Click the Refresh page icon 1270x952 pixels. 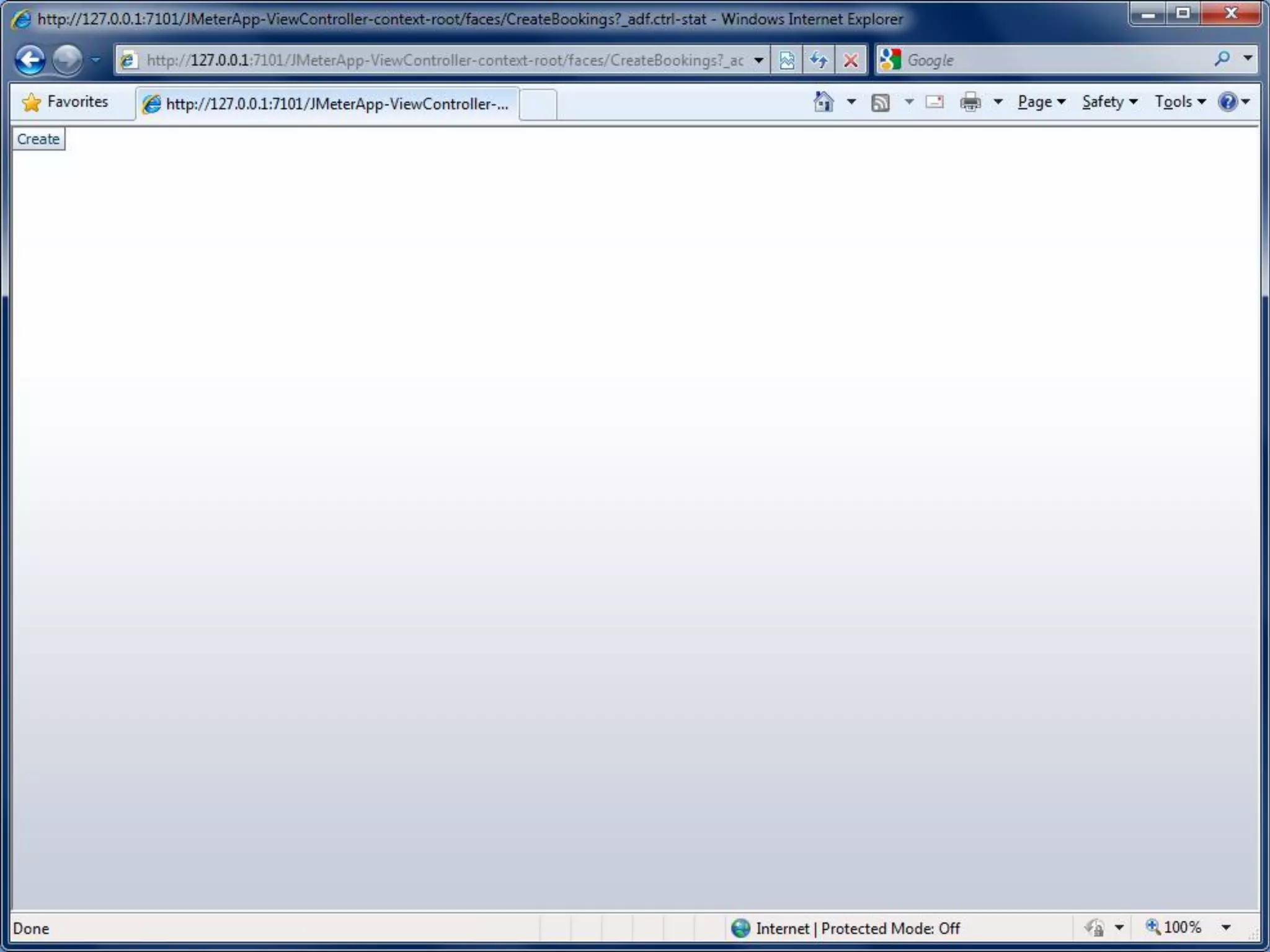819,60
